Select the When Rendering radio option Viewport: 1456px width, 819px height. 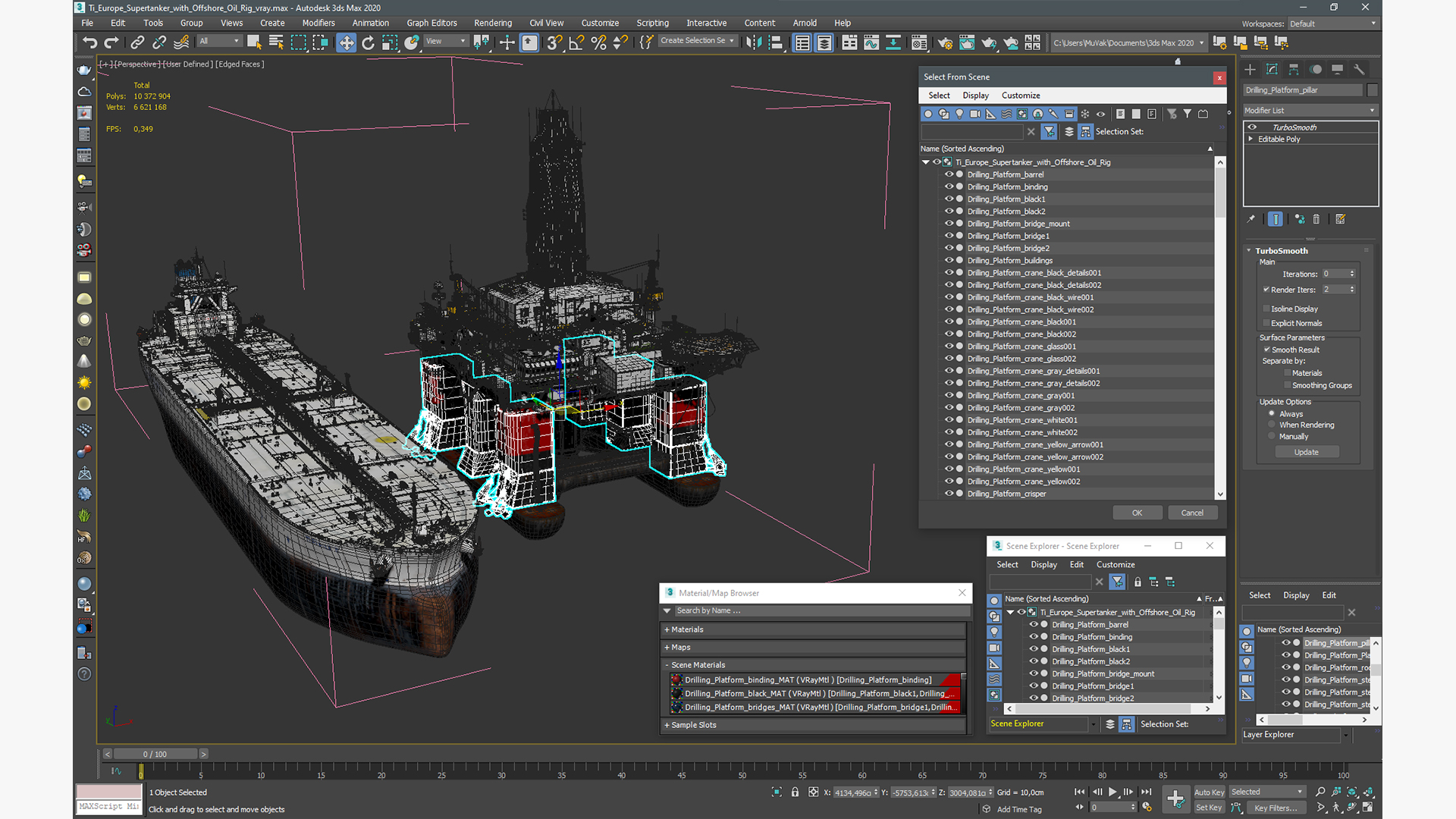(1272, 425)
